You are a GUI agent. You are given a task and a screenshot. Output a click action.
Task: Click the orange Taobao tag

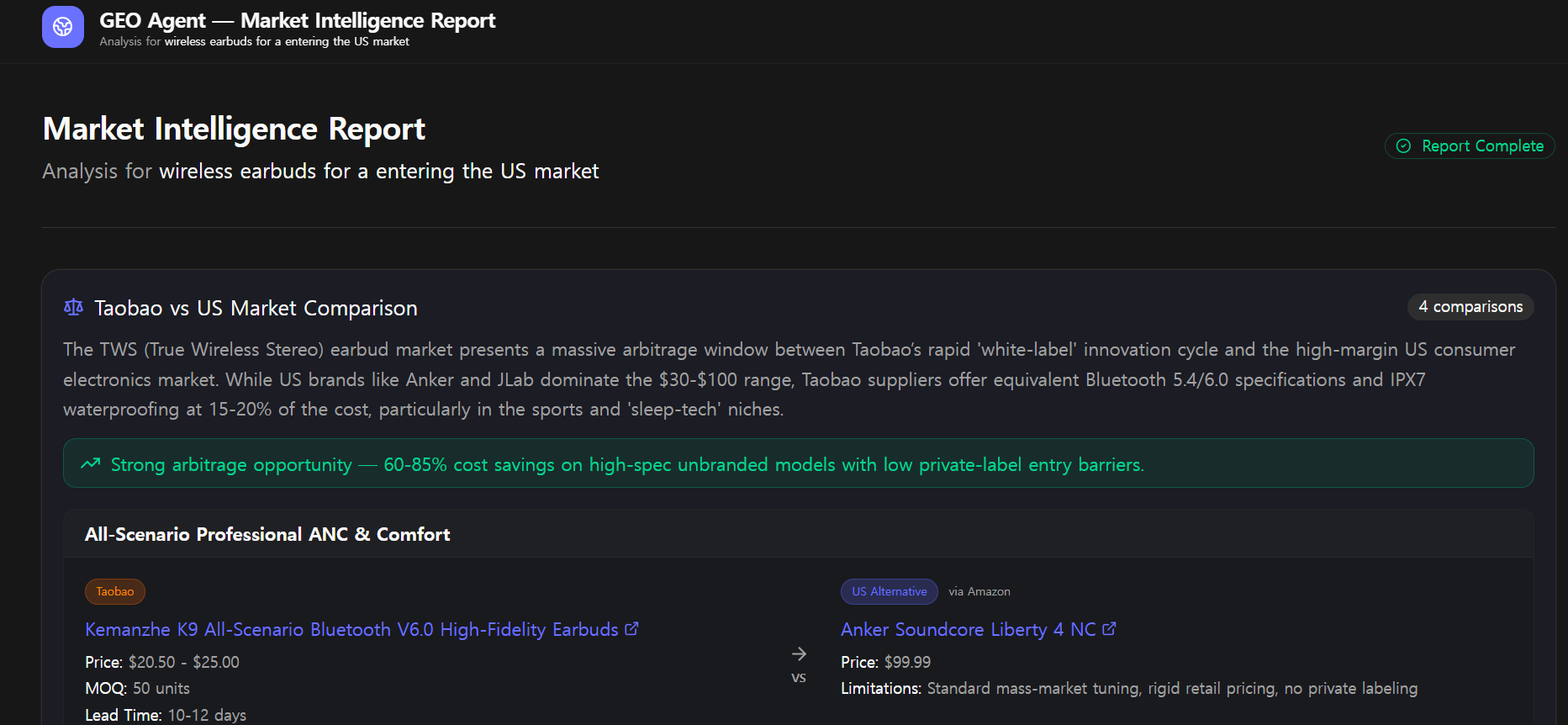[115, 591]
